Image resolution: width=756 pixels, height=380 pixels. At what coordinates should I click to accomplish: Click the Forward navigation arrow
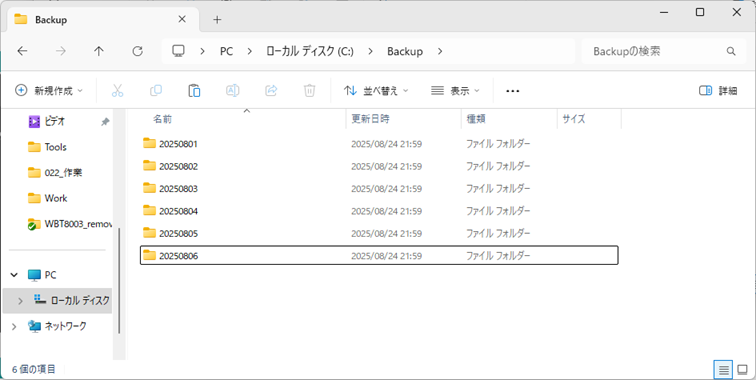click(x=61, y=51)
